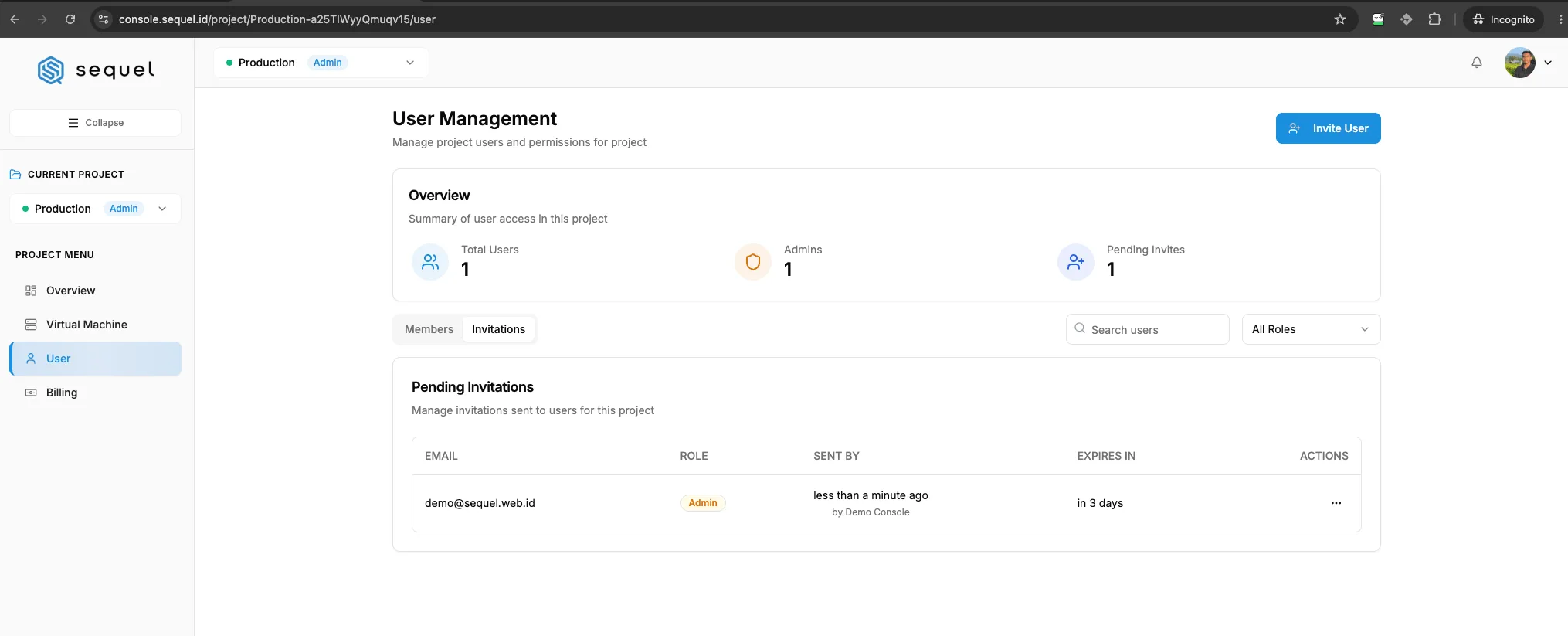Expand the profile avatar menu
This screenshot has width=1568, height=636.
click(x=1528, y=63)
